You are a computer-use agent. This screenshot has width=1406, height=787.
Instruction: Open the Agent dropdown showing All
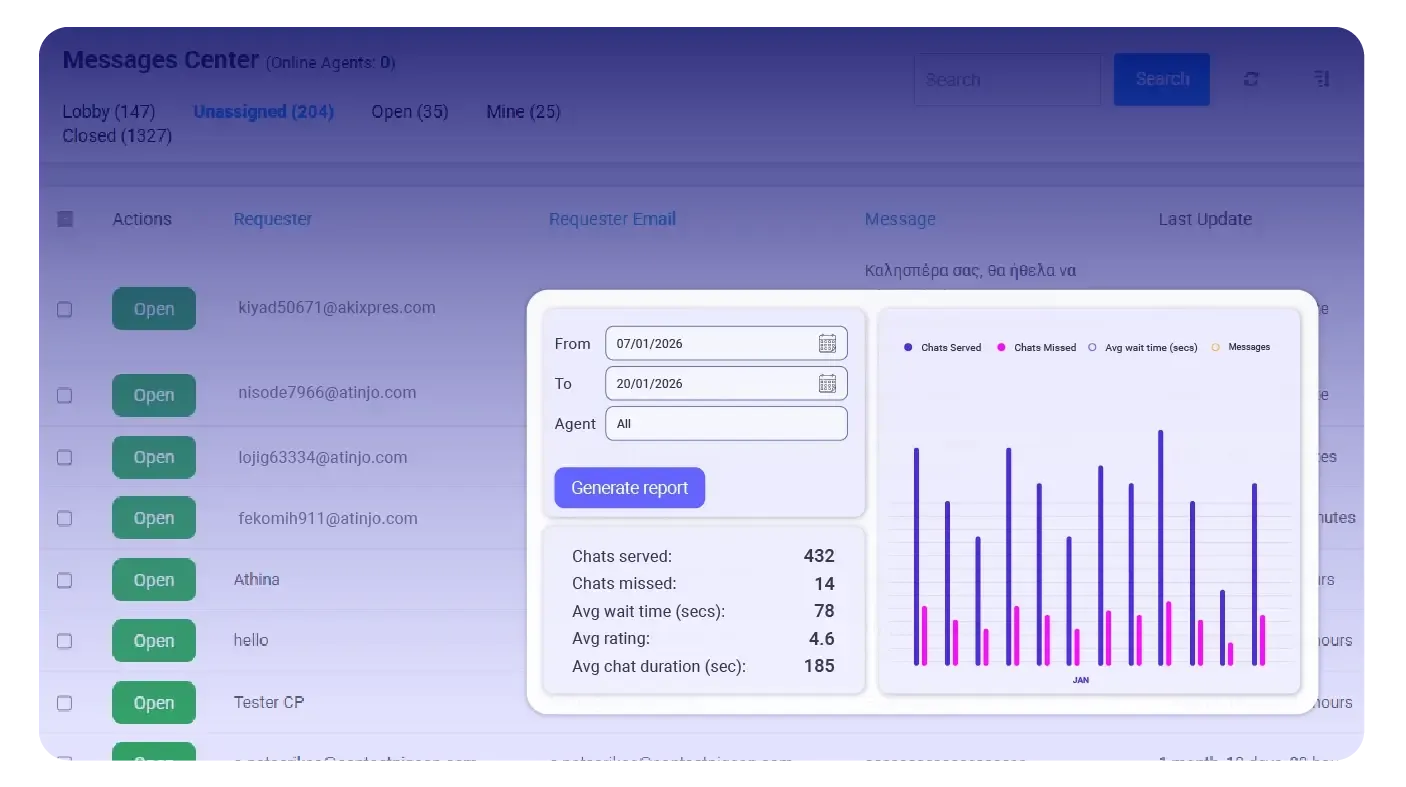point(726,423)
